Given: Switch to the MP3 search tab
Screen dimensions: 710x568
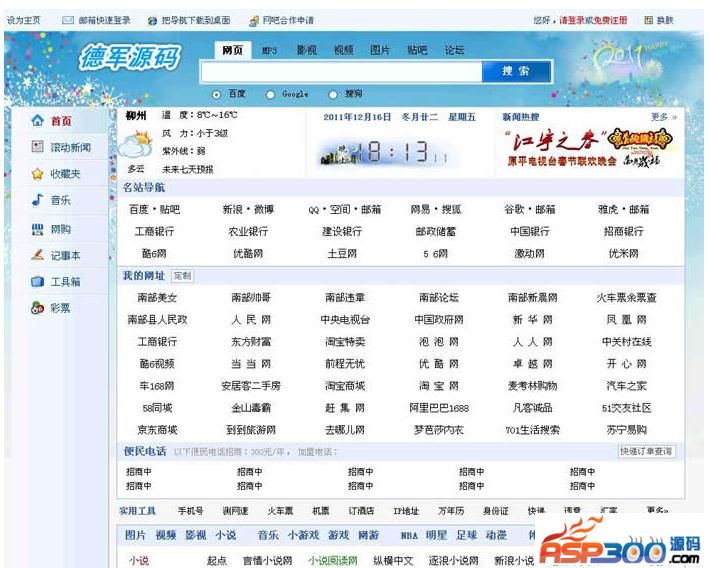Looking at the screenshot, I should click(x=269, y=50).
